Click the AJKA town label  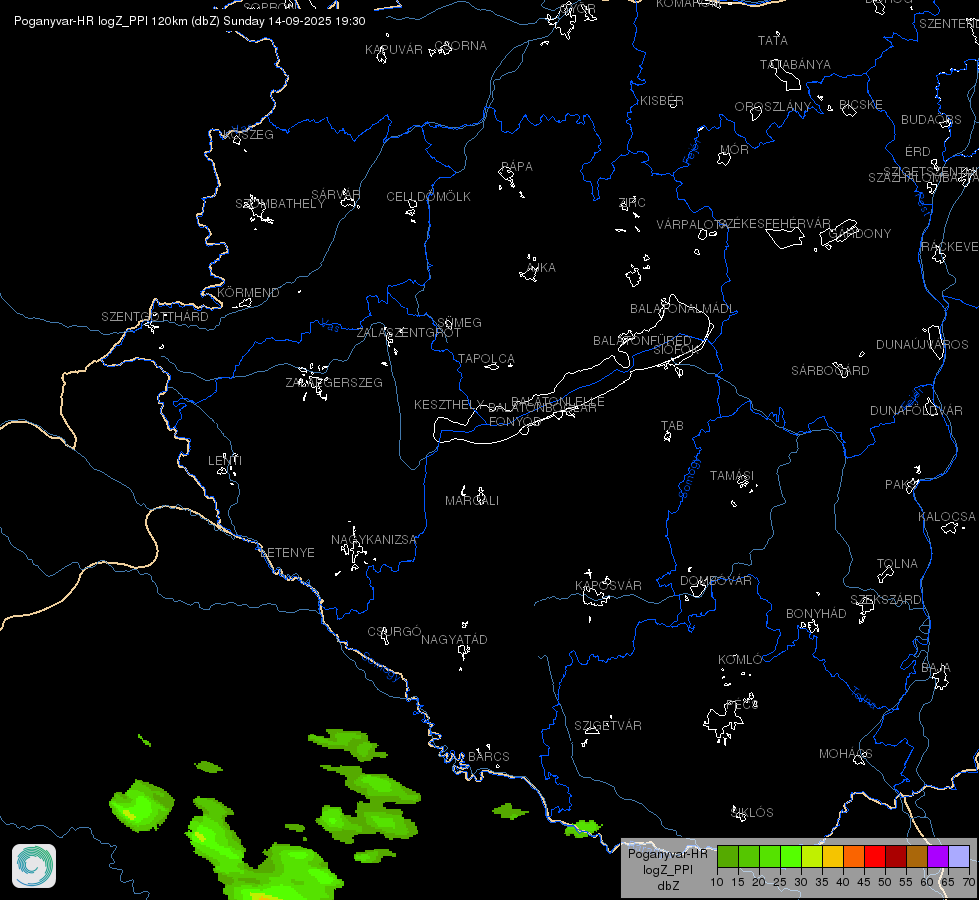[541, 268]
